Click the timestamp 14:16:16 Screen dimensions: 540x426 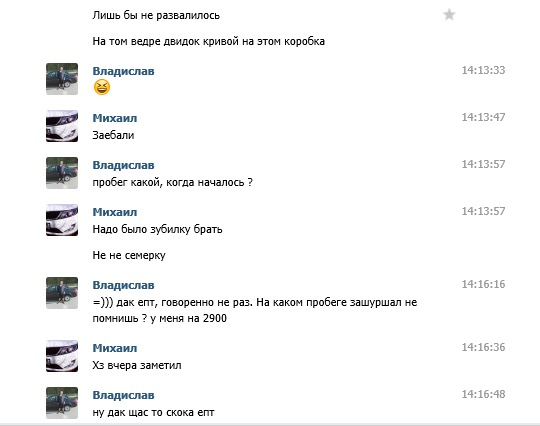pyautogui.click(x=483, y=284)
